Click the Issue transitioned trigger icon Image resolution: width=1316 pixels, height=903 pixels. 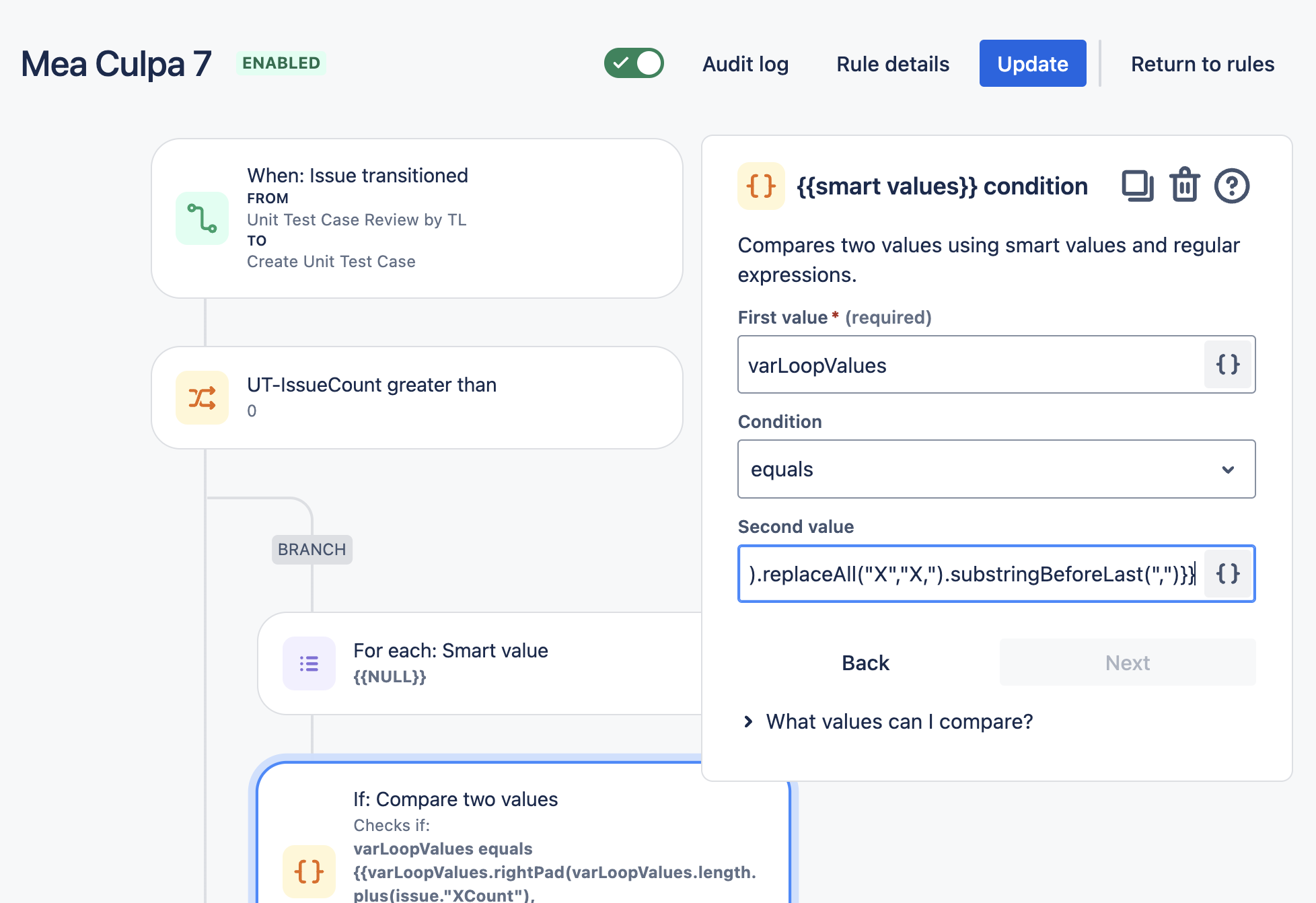[202, 219]
